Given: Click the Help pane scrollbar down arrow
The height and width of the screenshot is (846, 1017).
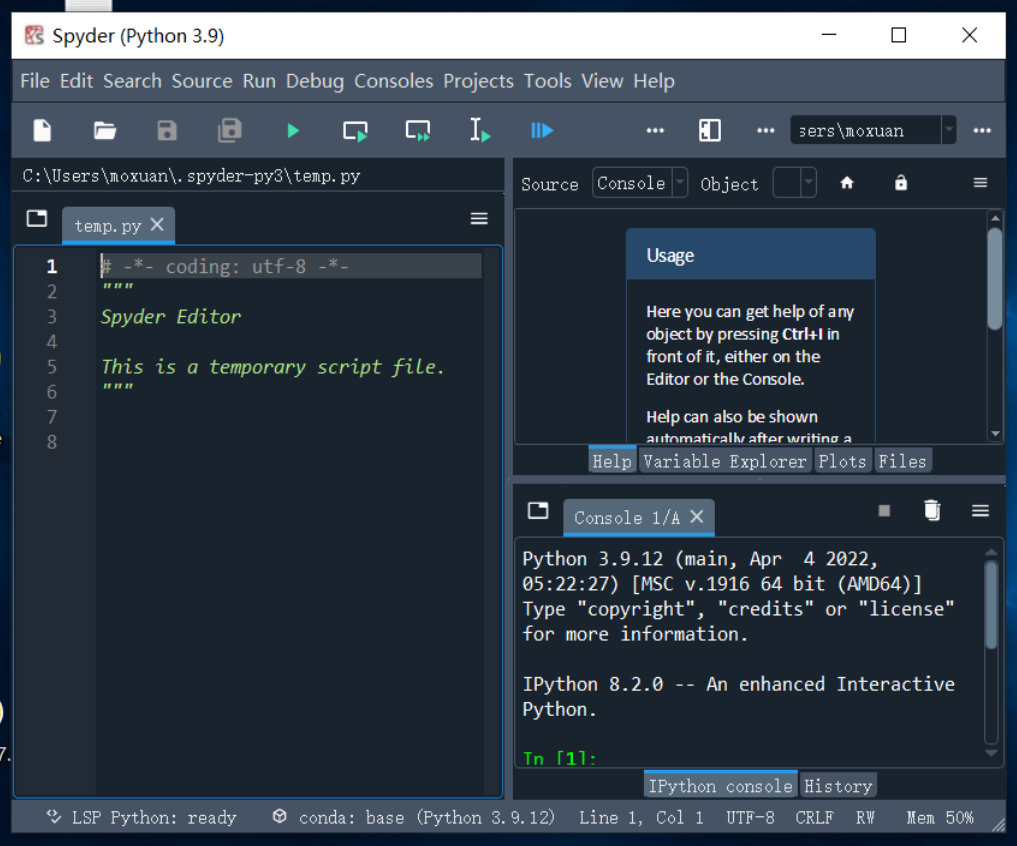Looking at the screenshot, I should point(995,433).
